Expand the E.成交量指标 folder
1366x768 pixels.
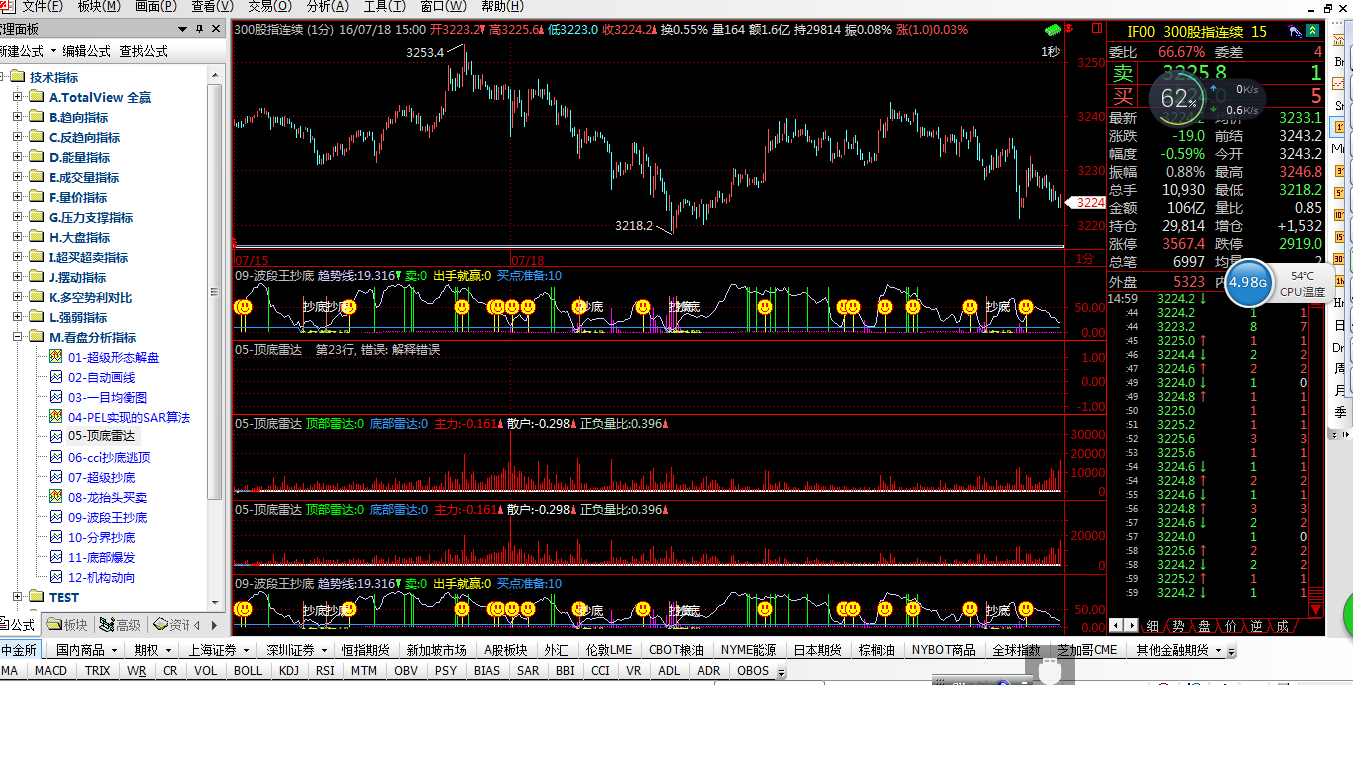(x=17, y=177)
